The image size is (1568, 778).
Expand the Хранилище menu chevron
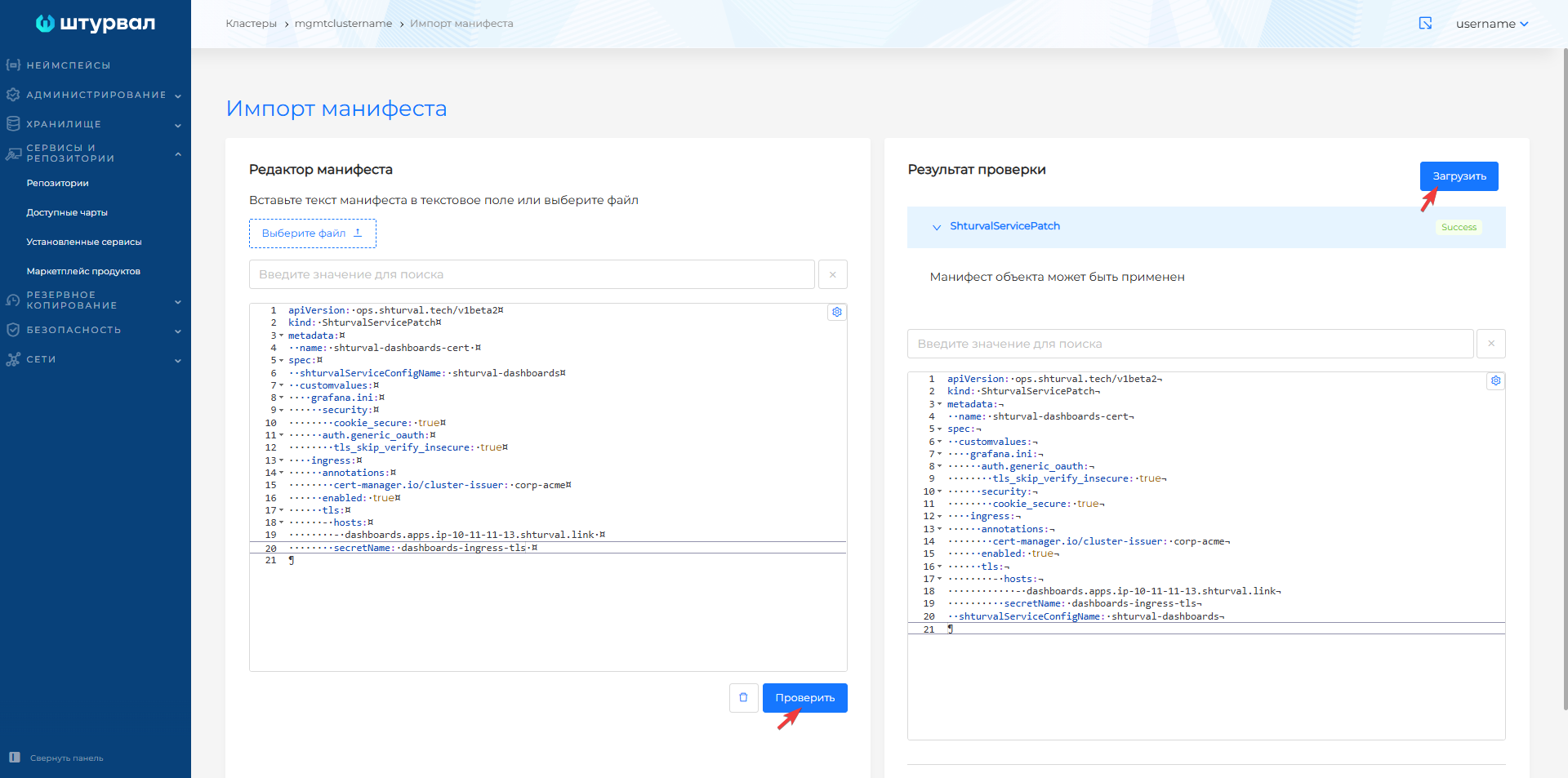(178, 125)
